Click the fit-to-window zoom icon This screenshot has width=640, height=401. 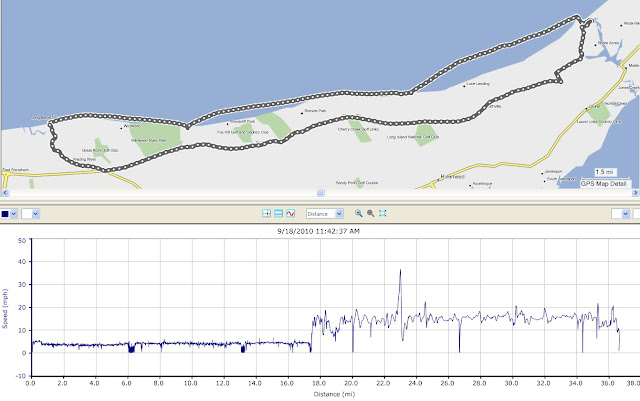point(382,213)
